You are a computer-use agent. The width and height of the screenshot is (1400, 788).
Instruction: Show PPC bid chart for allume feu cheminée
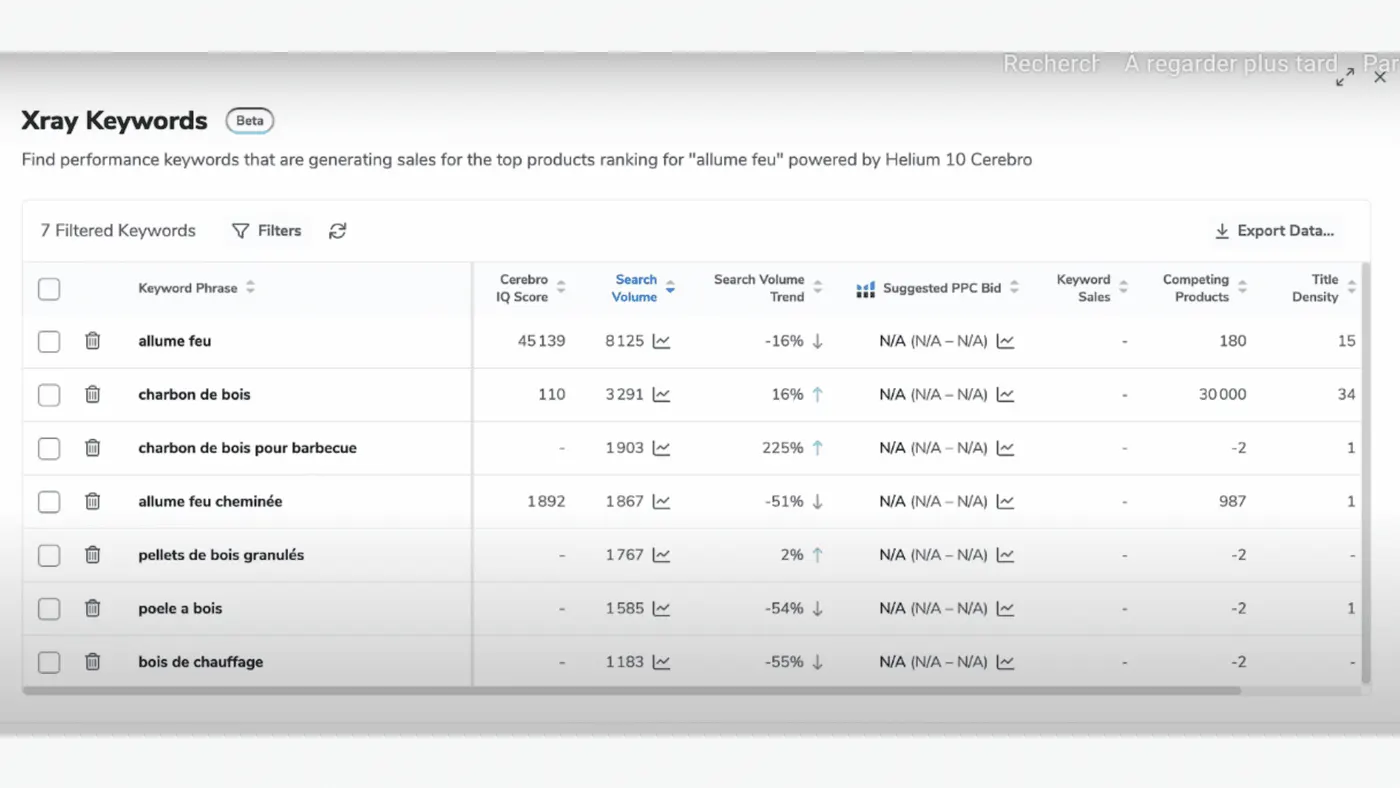coord(1005,501)
